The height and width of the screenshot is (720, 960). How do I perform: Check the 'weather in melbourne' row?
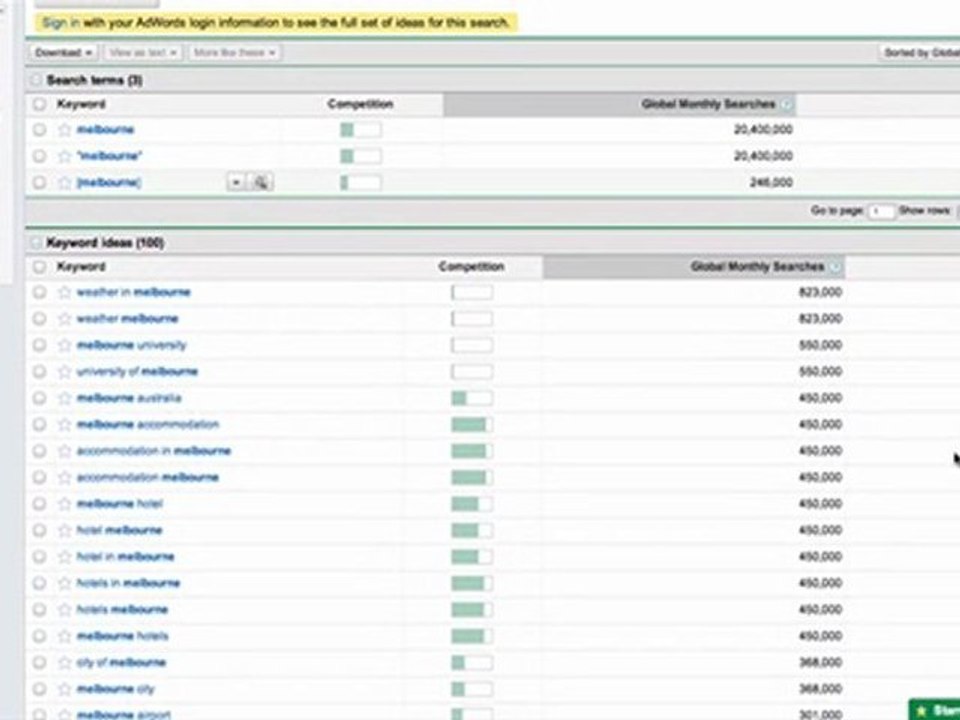[39, 292]
